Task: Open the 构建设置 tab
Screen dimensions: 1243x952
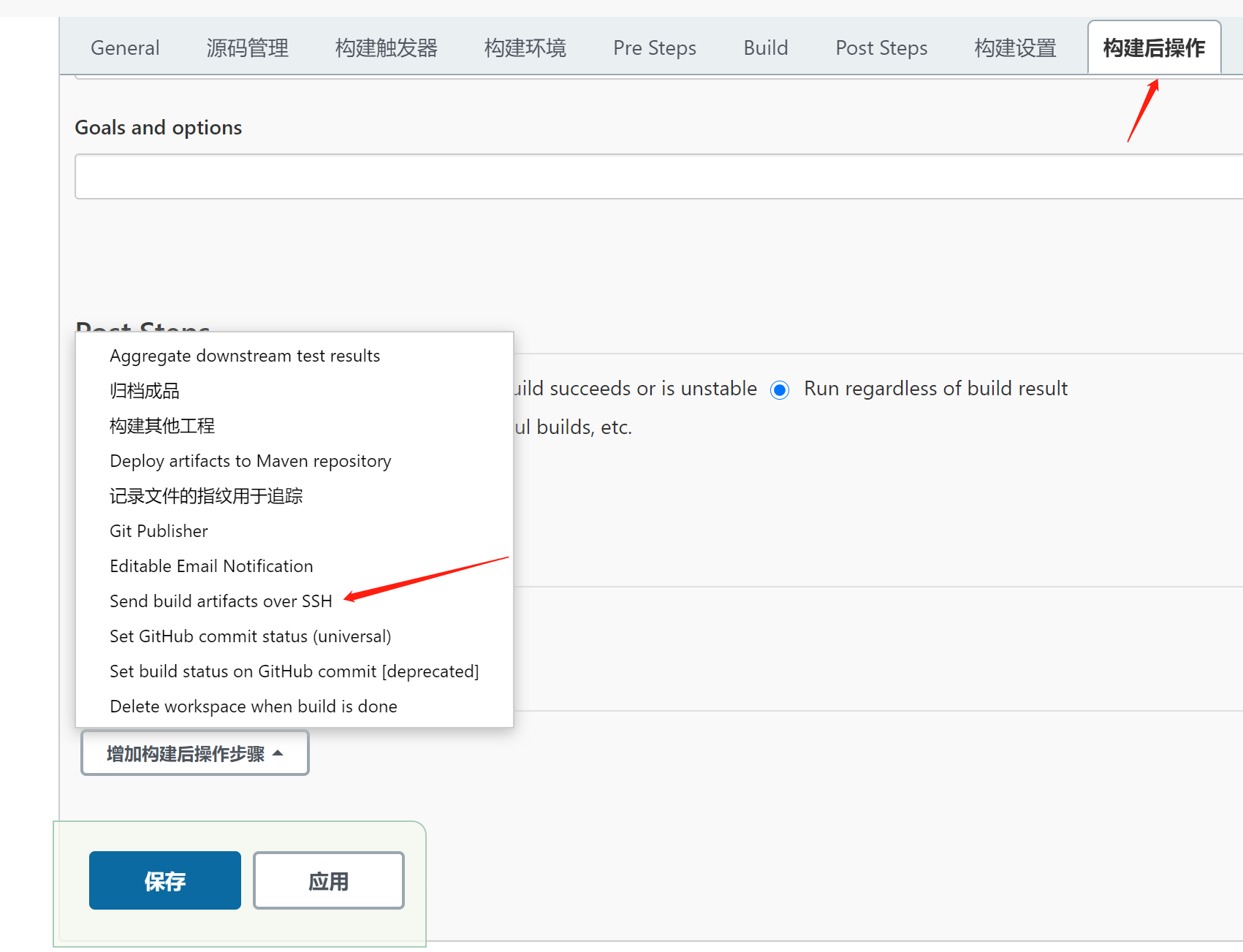Action: click(x=1015, y=48)
